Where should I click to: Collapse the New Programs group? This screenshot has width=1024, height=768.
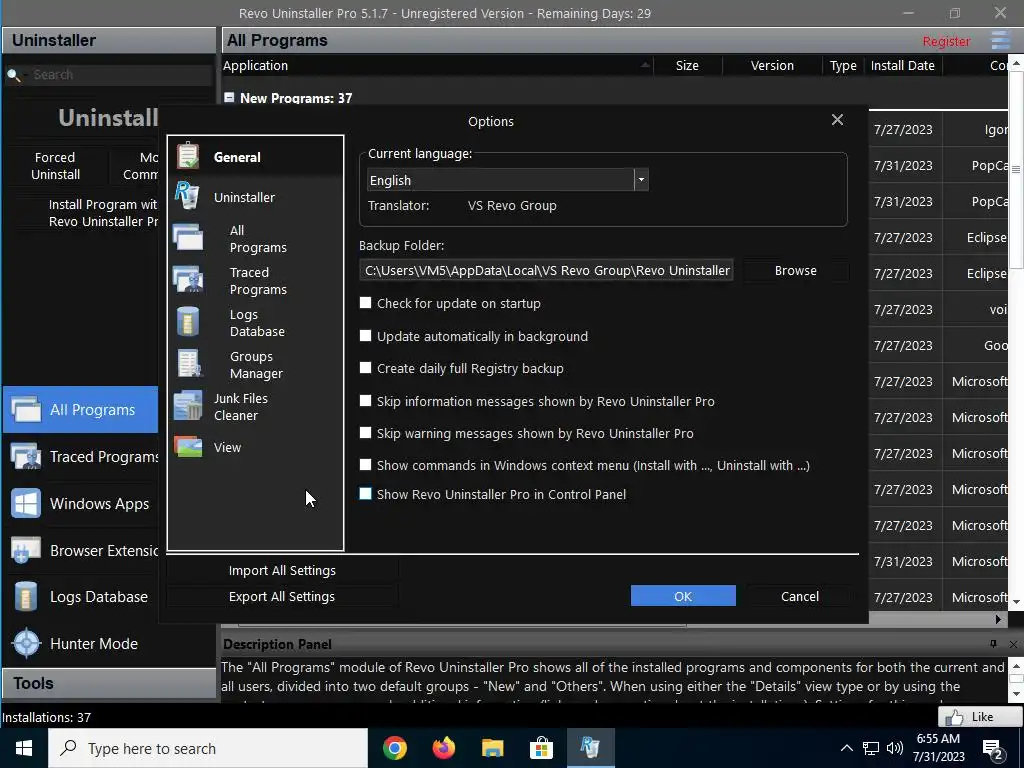(x=229, y=97)
